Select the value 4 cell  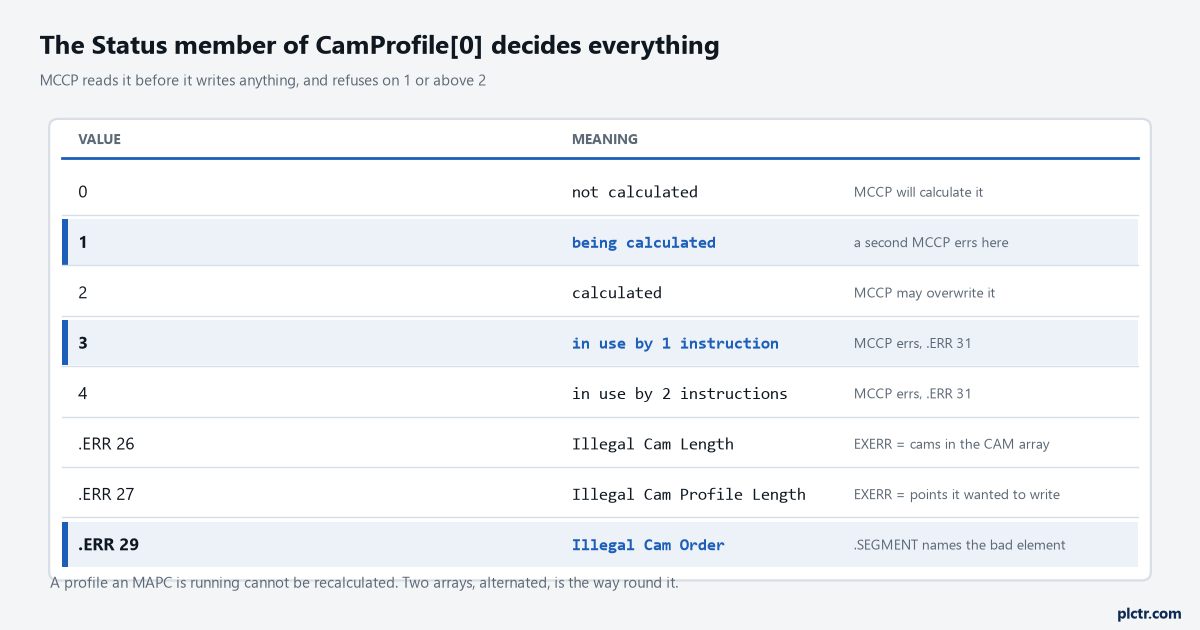[83, 393]
